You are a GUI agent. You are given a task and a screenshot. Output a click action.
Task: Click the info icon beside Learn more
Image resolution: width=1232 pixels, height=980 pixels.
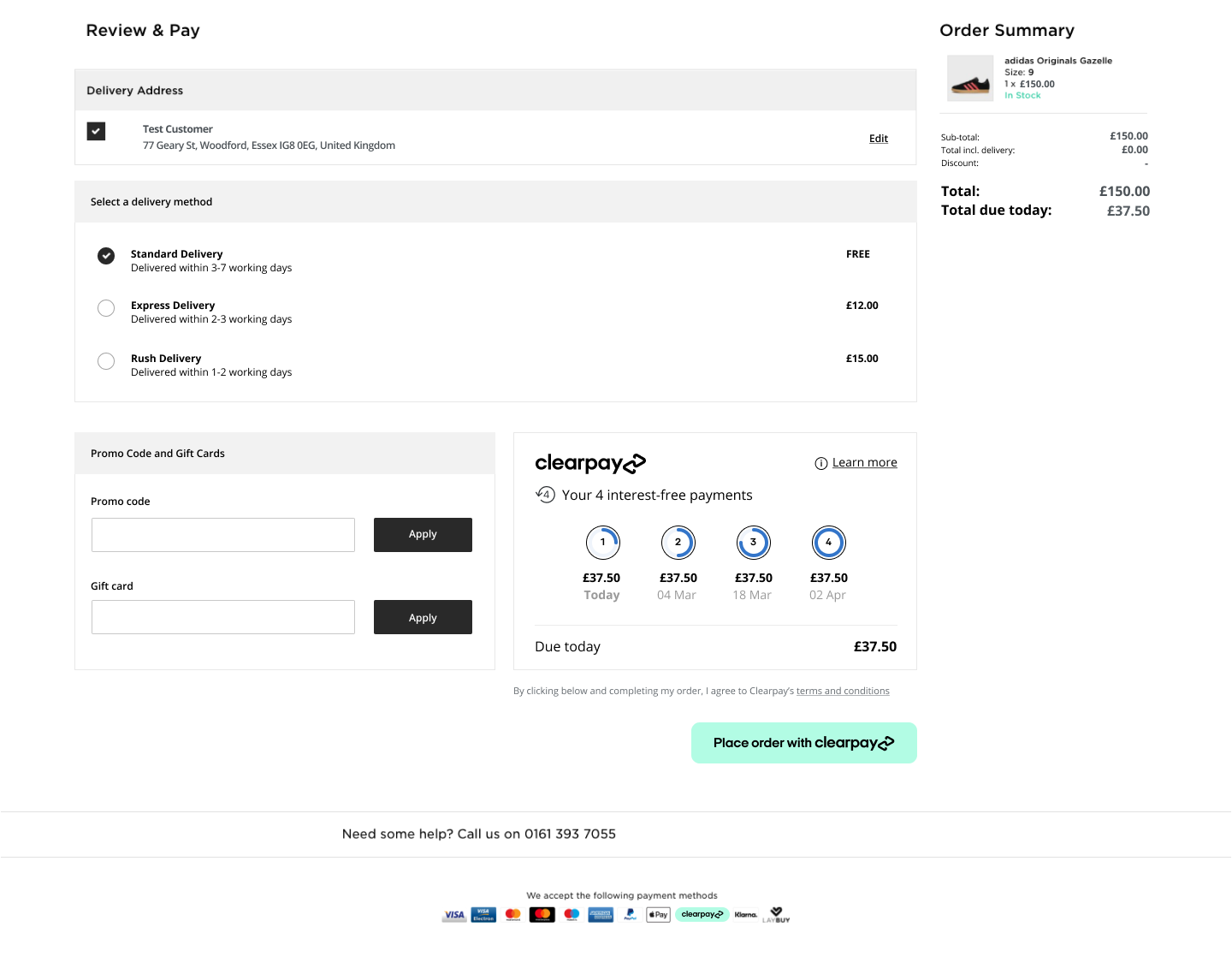[821, 463]
